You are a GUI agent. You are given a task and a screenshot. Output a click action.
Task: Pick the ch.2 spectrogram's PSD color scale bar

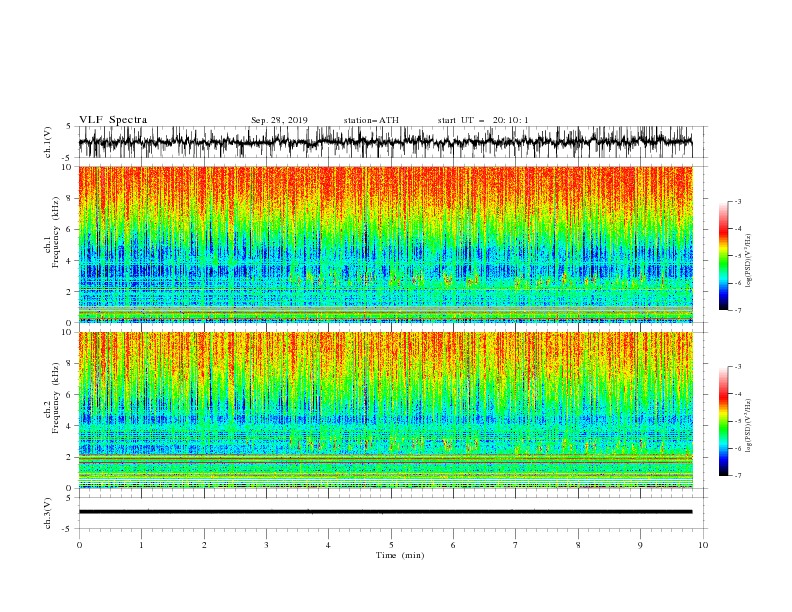[723, 421]
